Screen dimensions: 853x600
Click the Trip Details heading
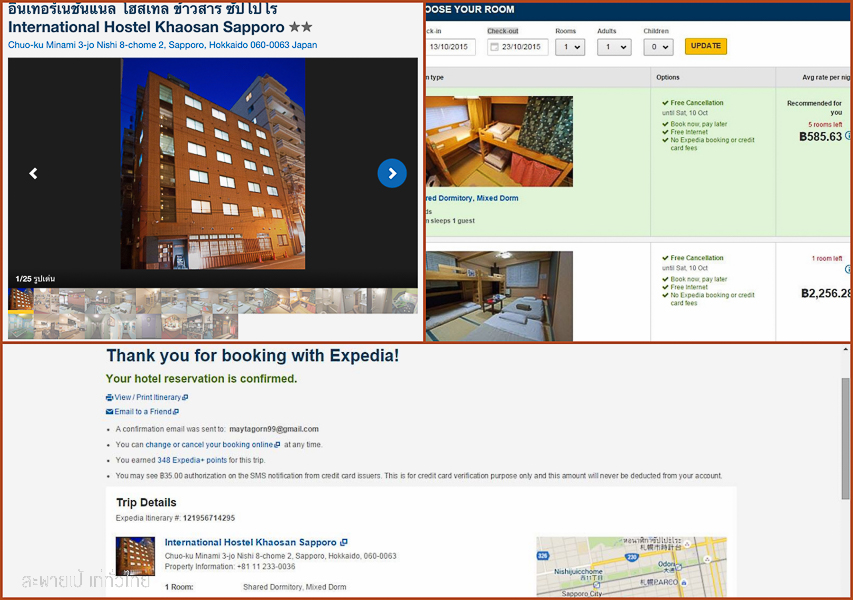point(146,503)
